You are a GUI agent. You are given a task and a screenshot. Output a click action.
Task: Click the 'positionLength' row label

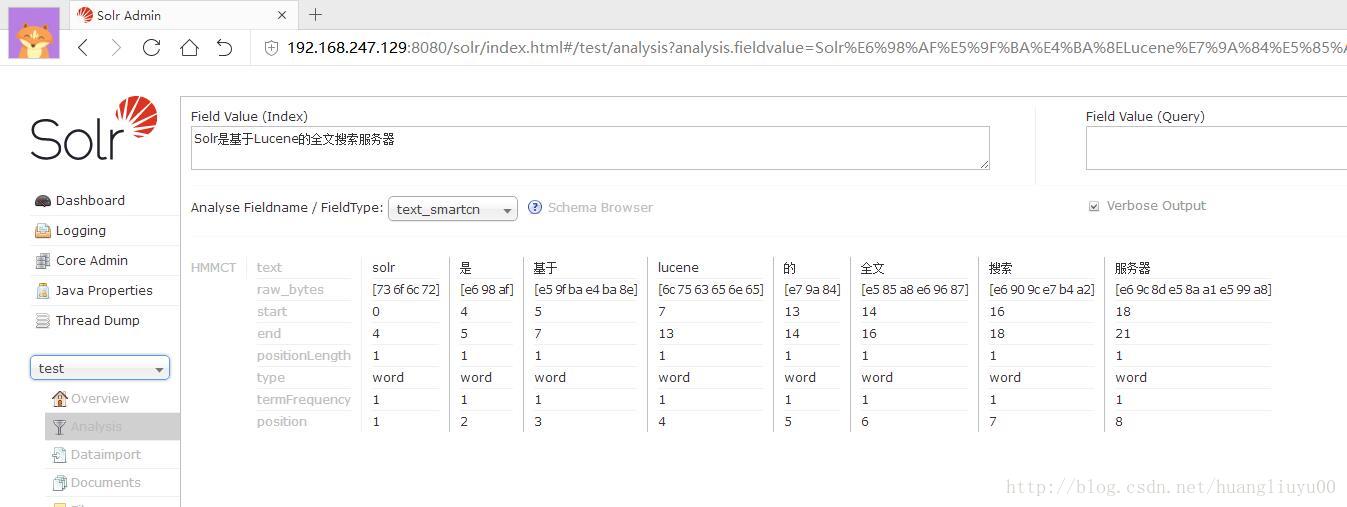coord(304,355)
